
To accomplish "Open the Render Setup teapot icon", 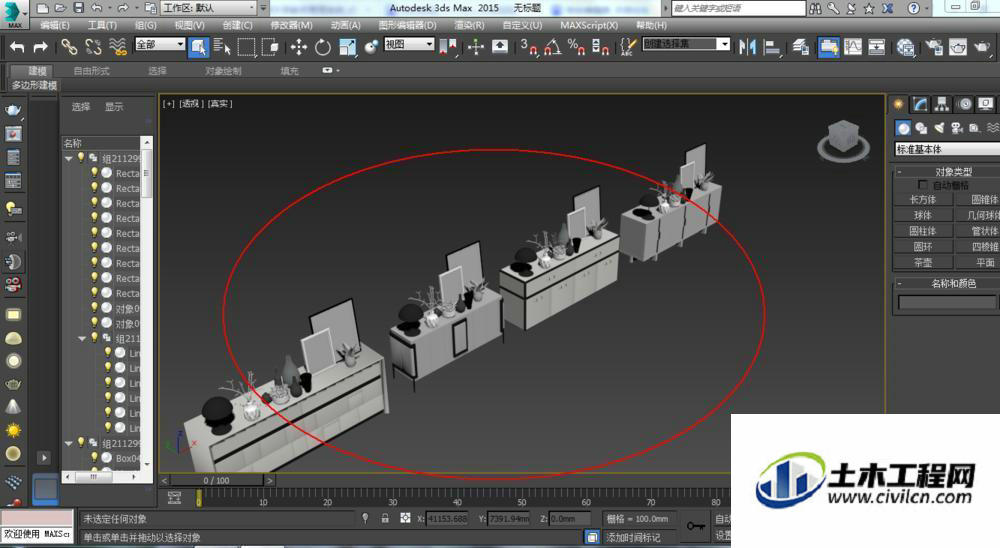I will click(x=934, y=47).
